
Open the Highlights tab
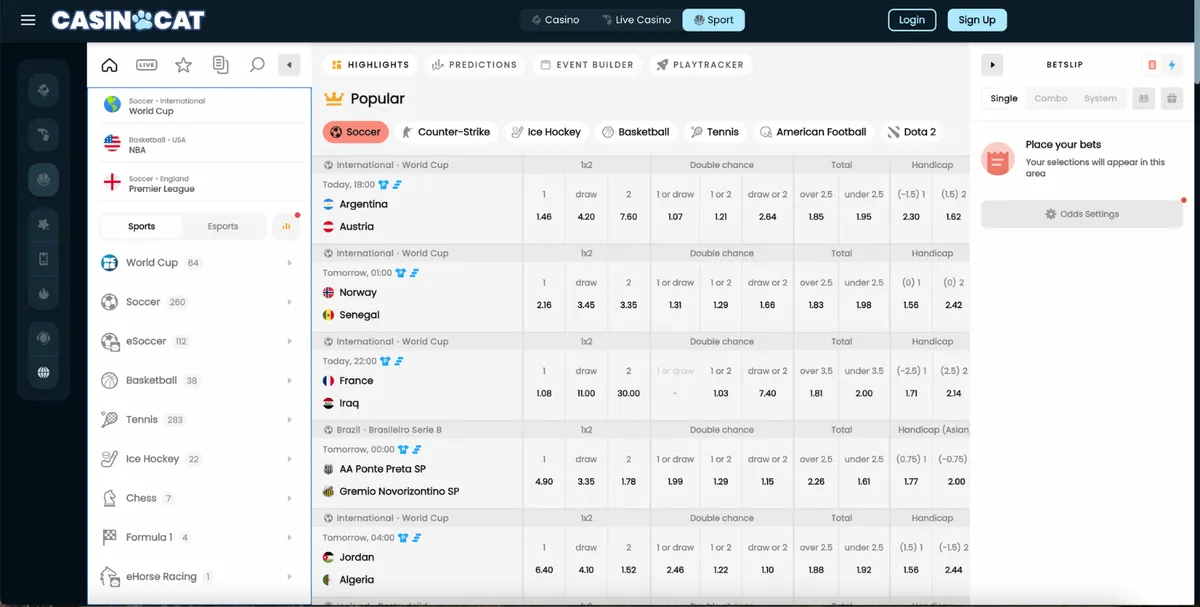370,65
